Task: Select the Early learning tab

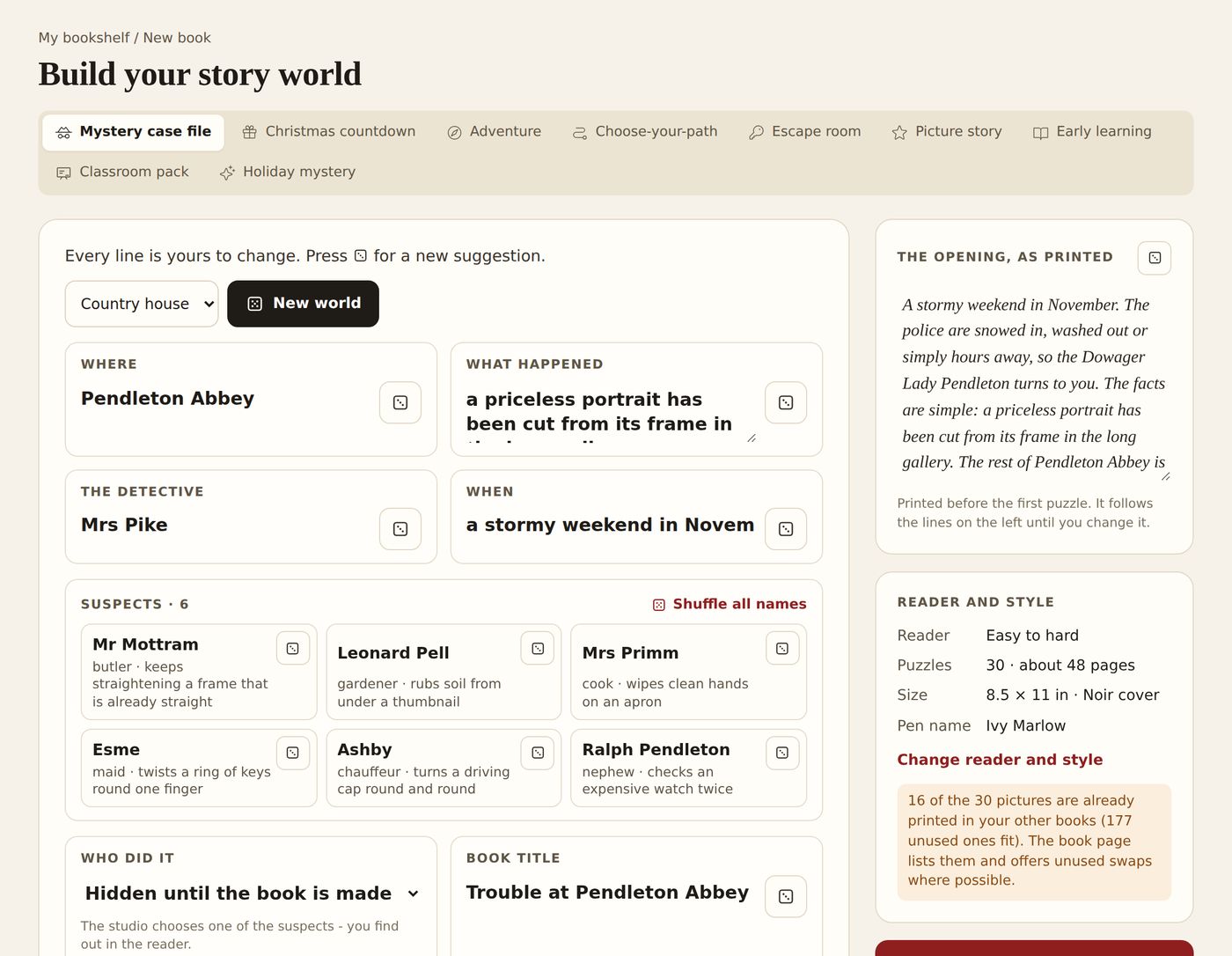Action: (1092, 132)
